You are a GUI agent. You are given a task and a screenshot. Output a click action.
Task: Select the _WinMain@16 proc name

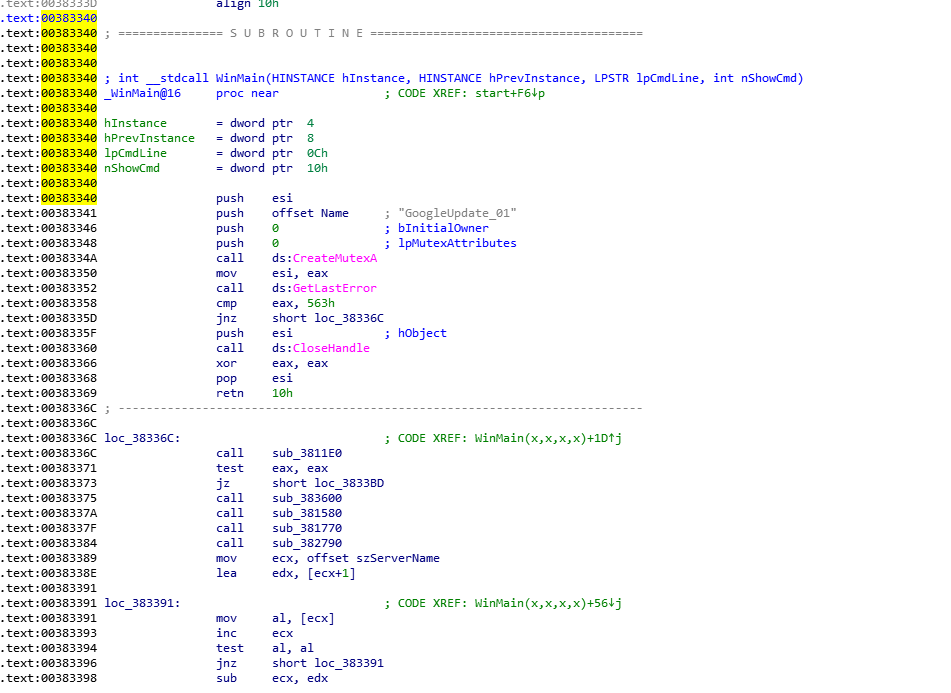coord(142,93)
